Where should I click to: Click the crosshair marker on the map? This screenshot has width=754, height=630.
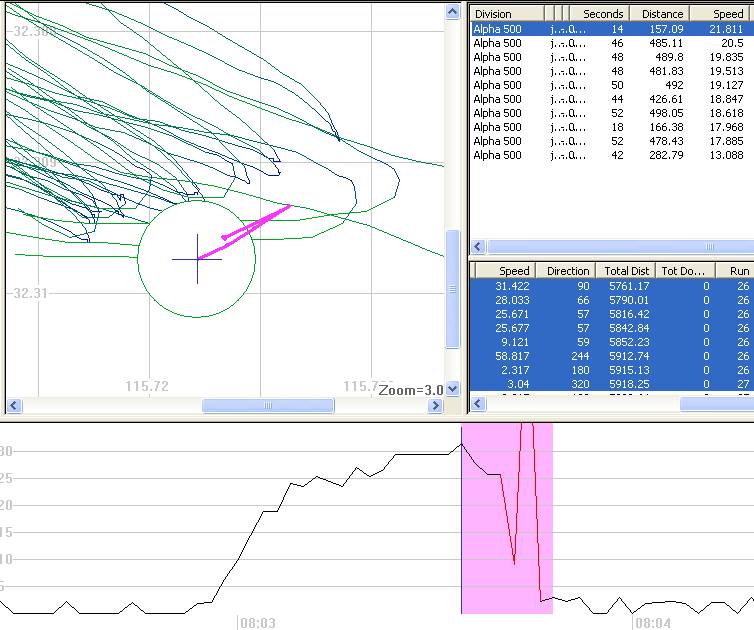(x=197, y=259)
